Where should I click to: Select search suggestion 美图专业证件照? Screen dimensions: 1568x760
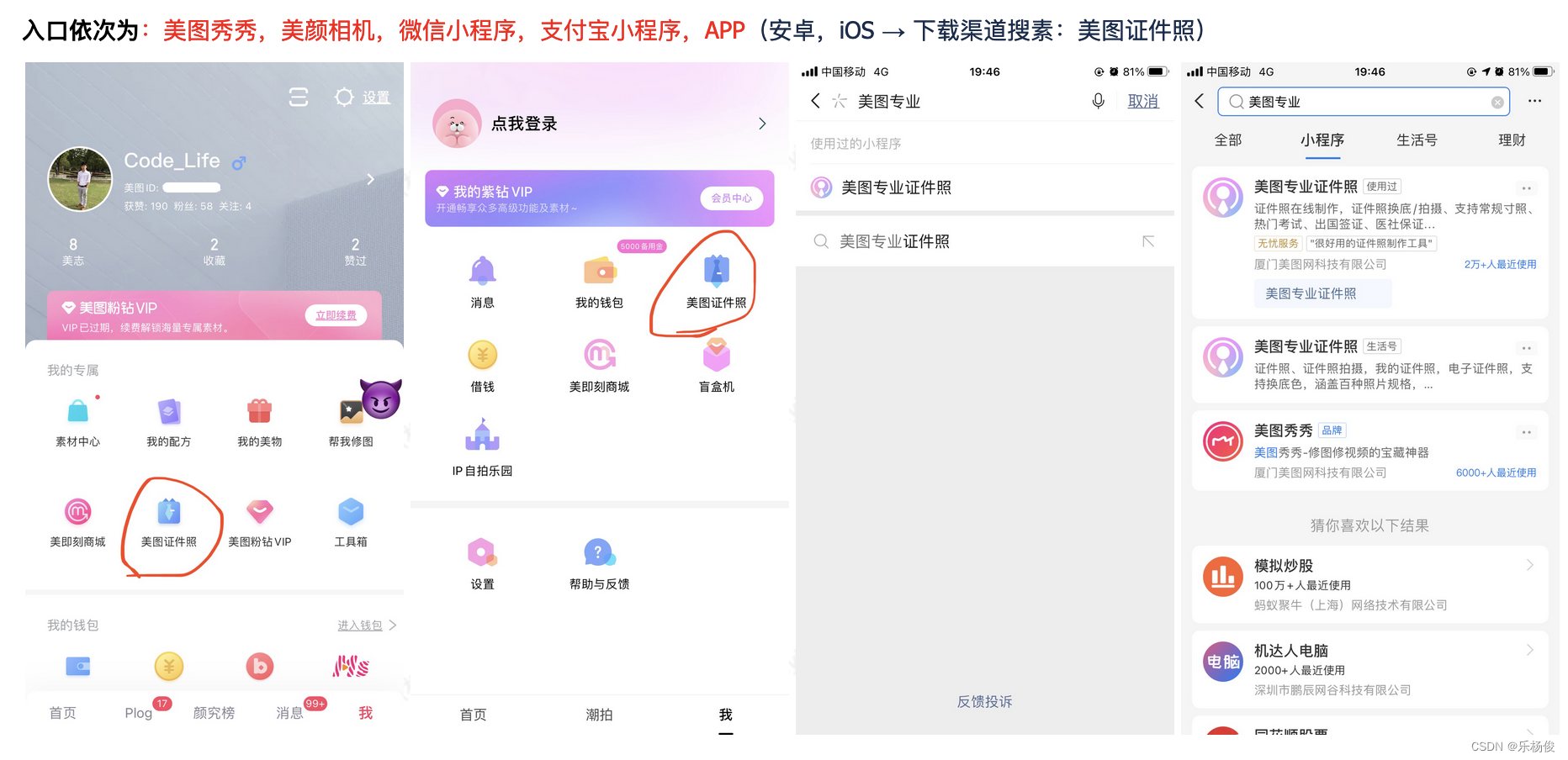point(985,241)
